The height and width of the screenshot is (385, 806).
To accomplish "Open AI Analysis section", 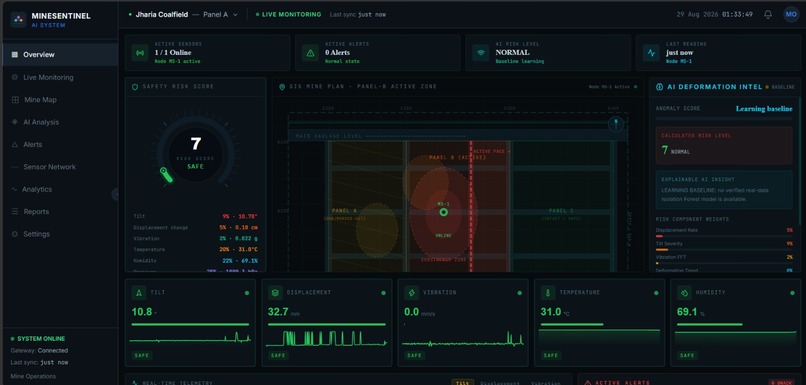I will (x=60, y=122).
